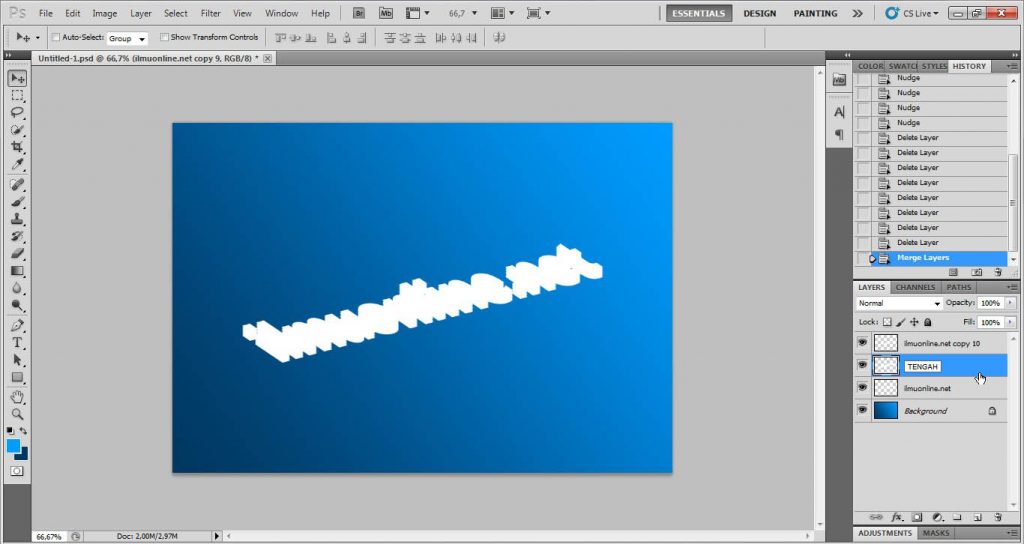Viewport: 1024px width, 544px height.
Task: Open the Paragraph panel icon
Action: [x=839, y=135]
